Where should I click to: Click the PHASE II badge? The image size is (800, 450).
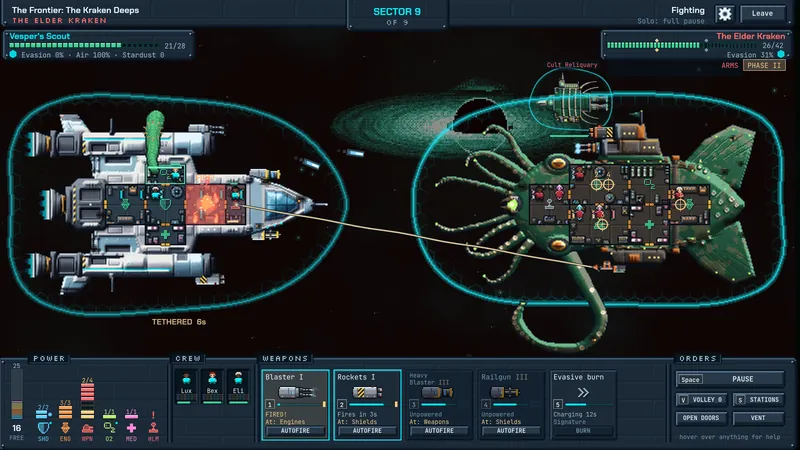[x=764, y=65]
